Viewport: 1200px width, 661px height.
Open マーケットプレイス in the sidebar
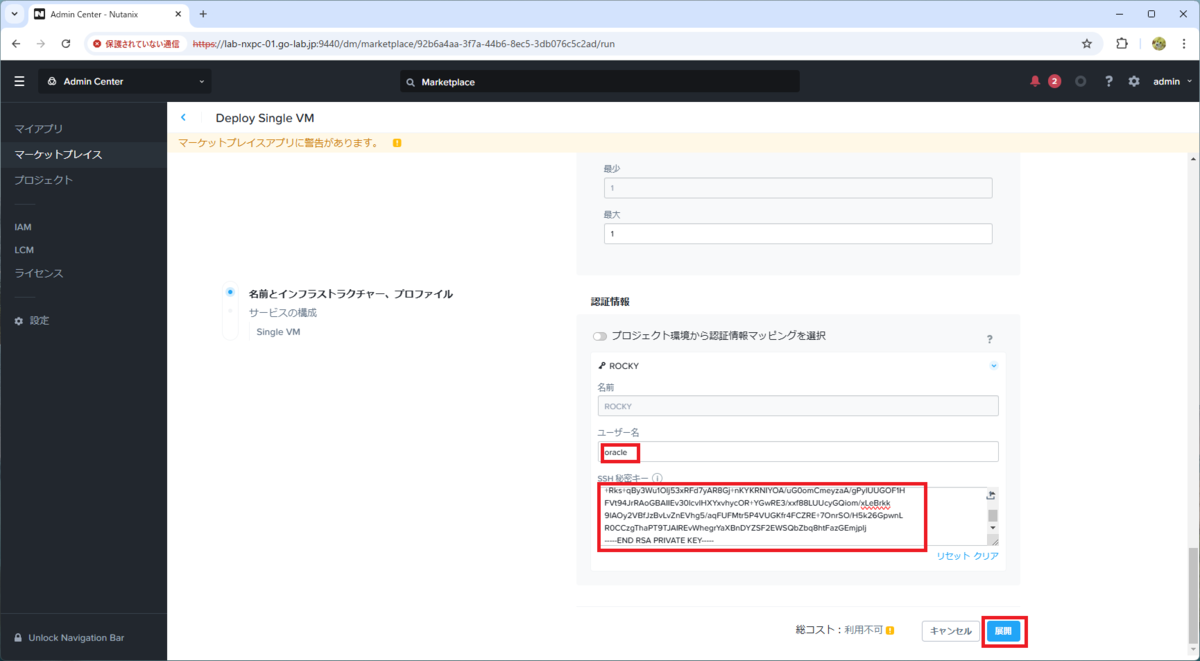click(x=58, y=155)
